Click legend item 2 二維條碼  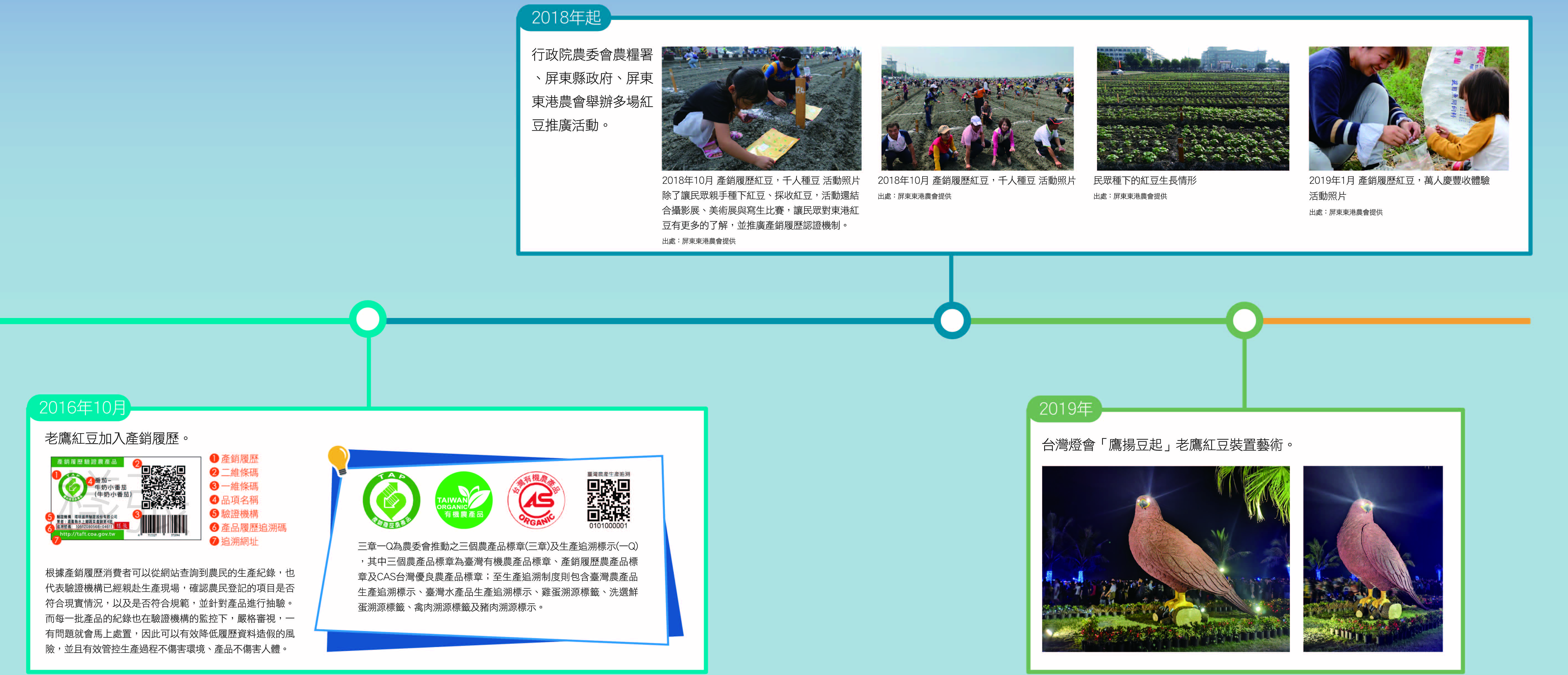pyautogui.click(x=234, y=472)
